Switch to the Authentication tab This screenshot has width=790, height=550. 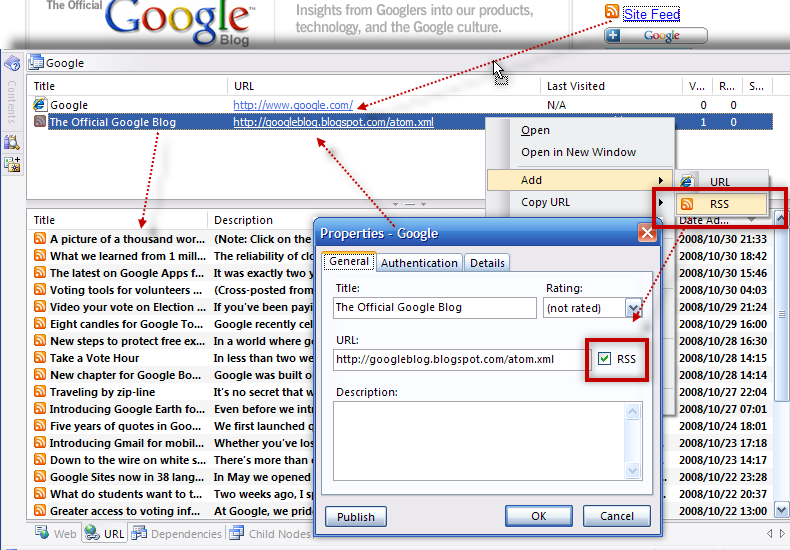point(419,263)
